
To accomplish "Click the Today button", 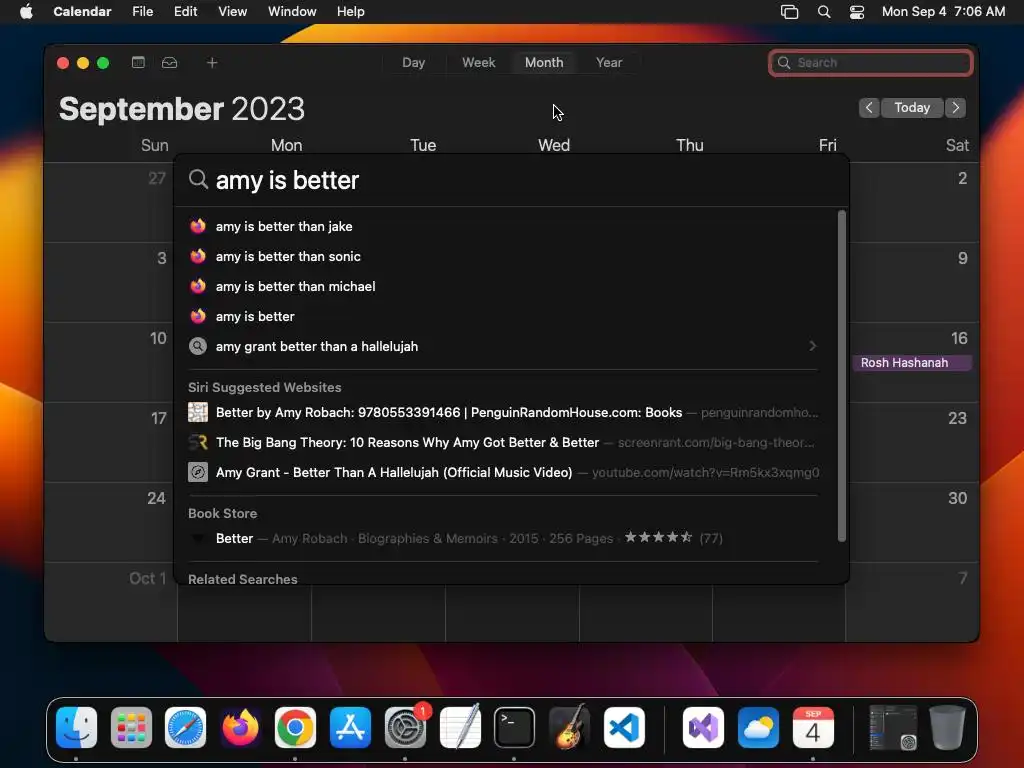I will point(912,108).
